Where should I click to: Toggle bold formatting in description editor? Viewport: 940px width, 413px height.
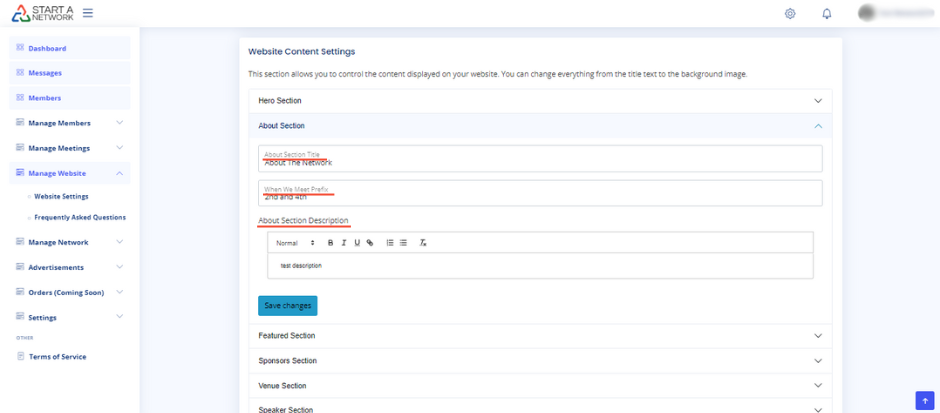coord(331,243)
